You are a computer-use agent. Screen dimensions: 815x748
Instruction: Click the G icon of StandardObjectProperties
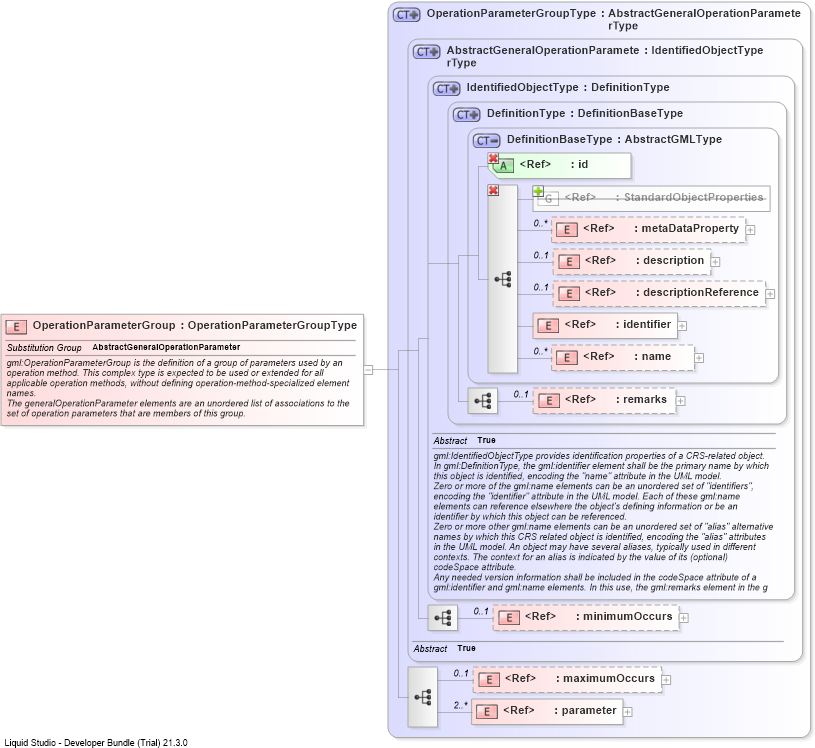(548, 198)
